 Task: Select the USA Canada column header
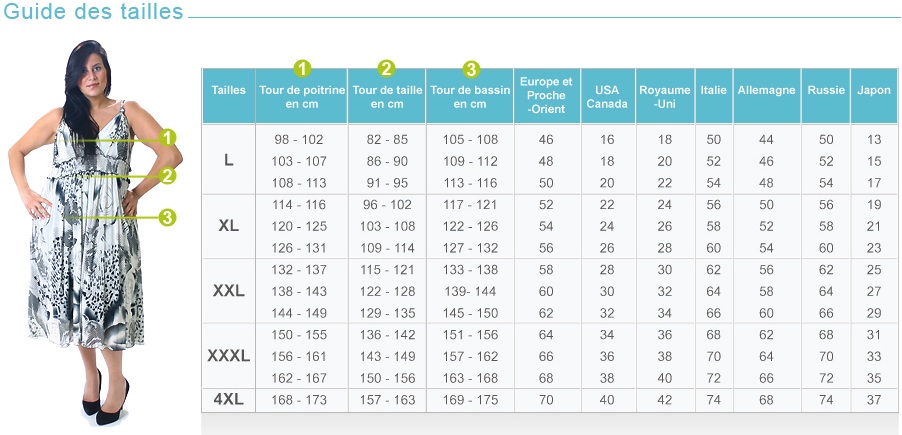tap(607, 96)
